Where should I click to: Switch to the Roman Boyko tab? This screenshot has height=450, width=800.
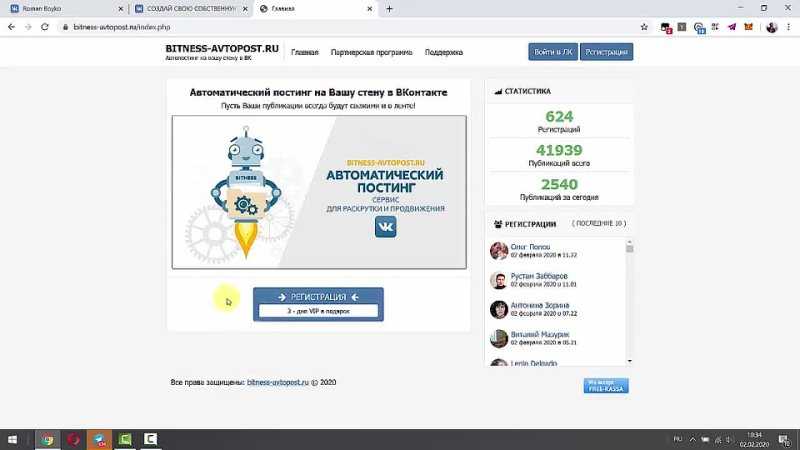[x=64, y=9]
